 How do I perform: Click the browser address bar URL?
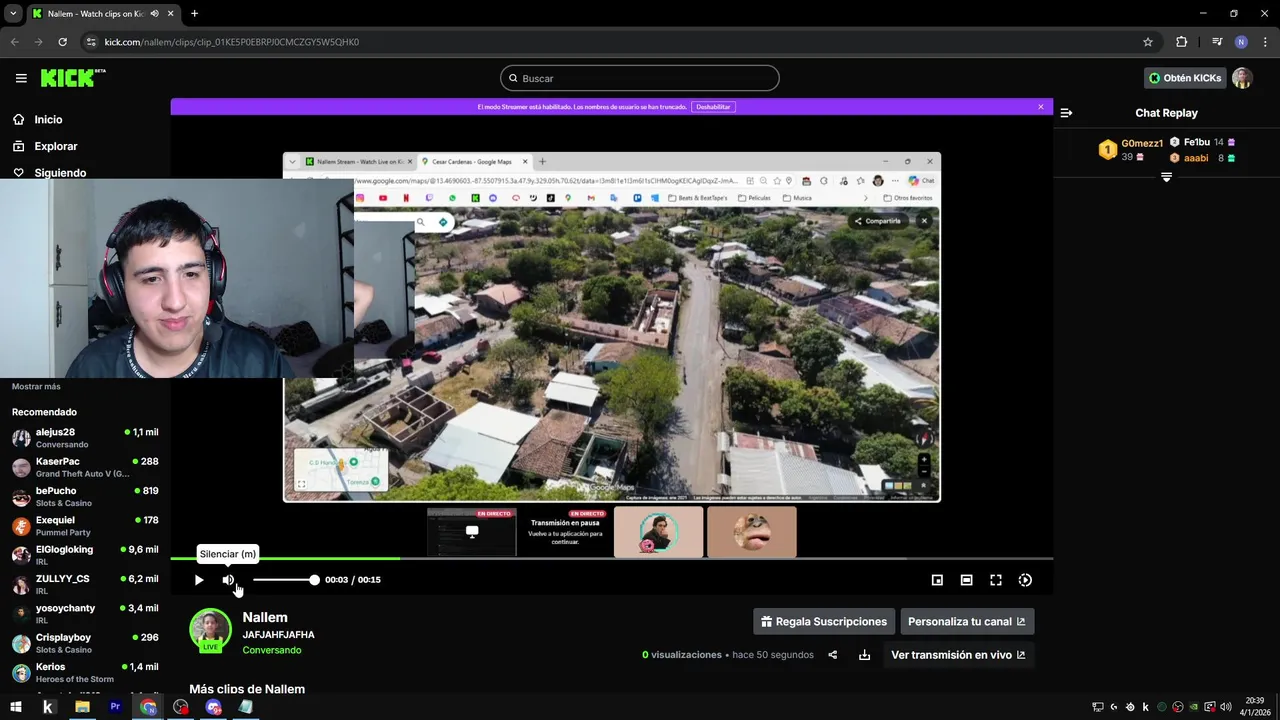pyautogui.click(x=231, y=42)
